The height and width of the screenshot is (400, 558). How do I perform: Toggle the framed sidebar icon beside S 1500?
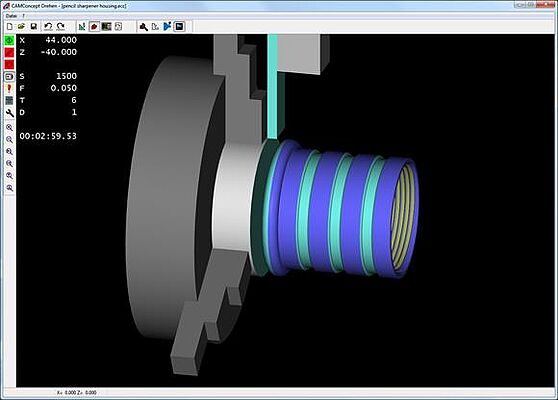click(9, 77)
